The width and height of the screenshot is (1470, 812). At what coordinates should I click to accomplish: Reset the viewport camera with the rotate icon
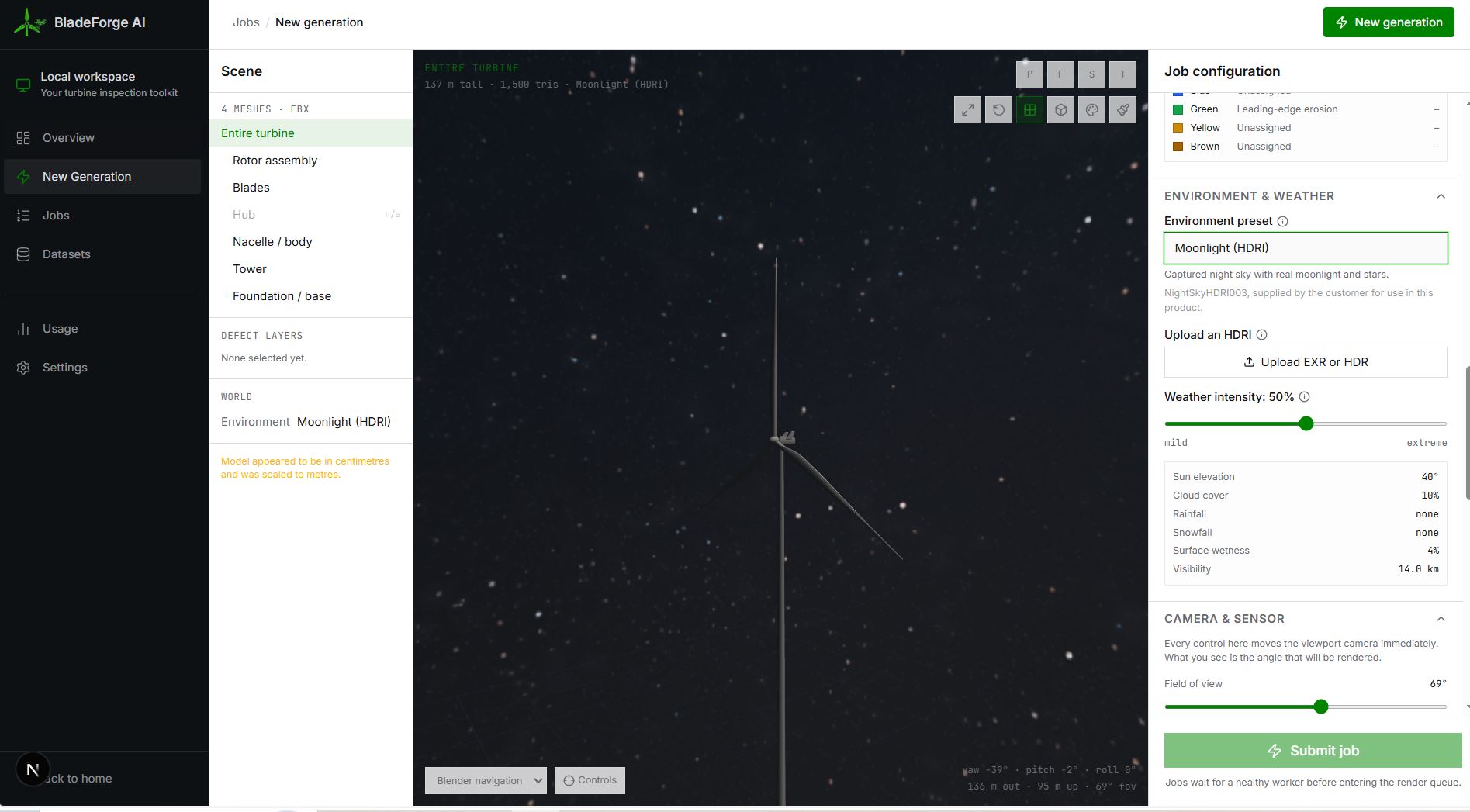(x=998, y=110)
